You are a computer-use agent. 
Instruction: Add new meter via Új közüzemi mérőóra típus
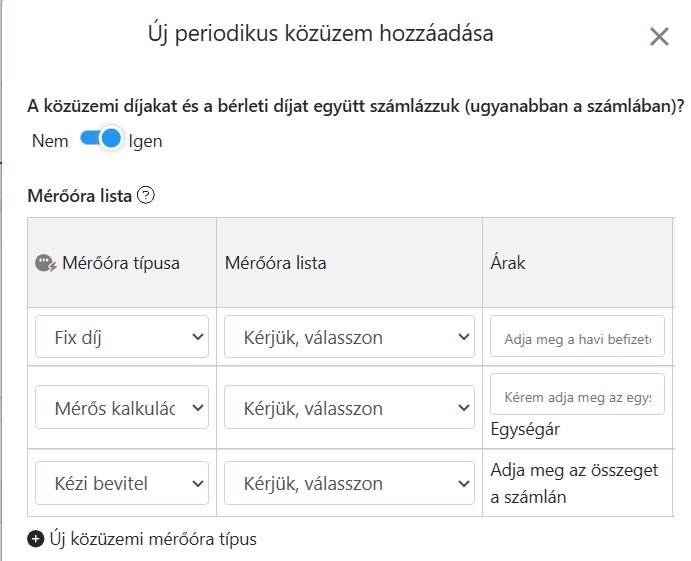(152, 539)
